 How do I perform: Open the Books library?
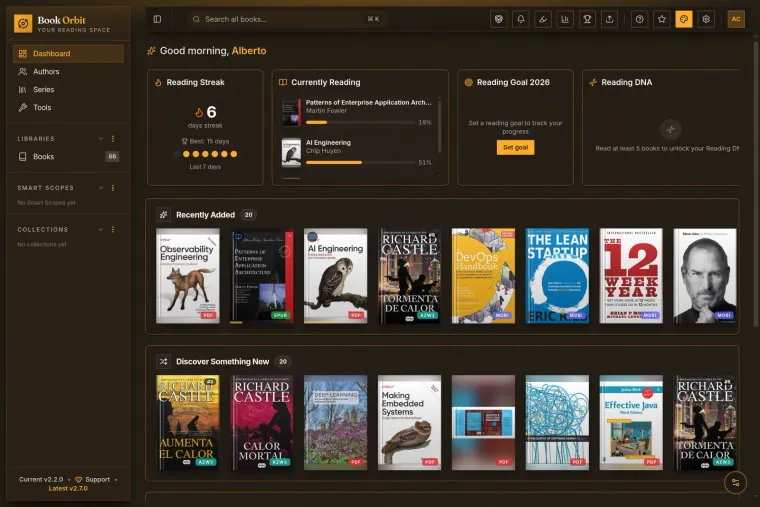tap(68, 157)
